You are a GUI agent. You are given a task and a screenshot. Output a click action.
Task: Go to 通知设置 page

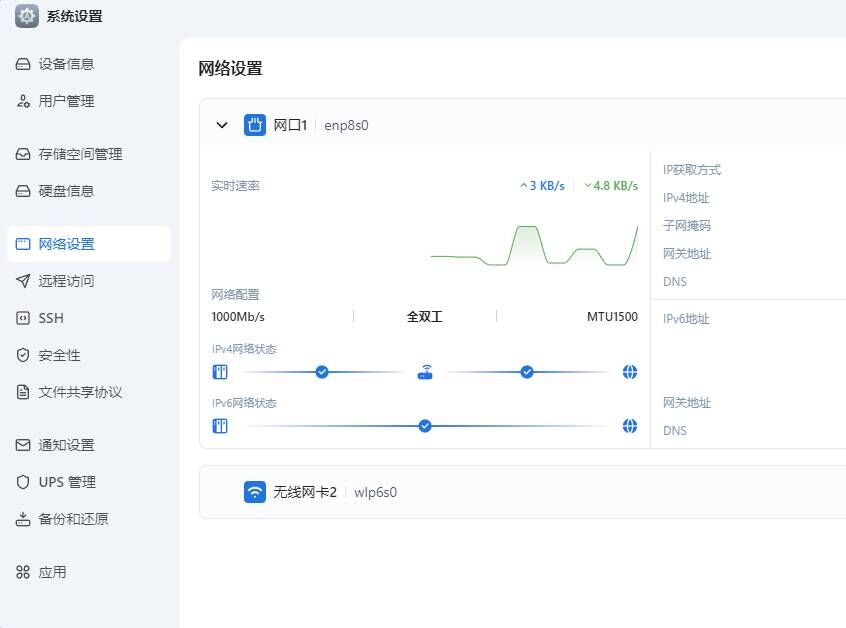click(89, 445)
